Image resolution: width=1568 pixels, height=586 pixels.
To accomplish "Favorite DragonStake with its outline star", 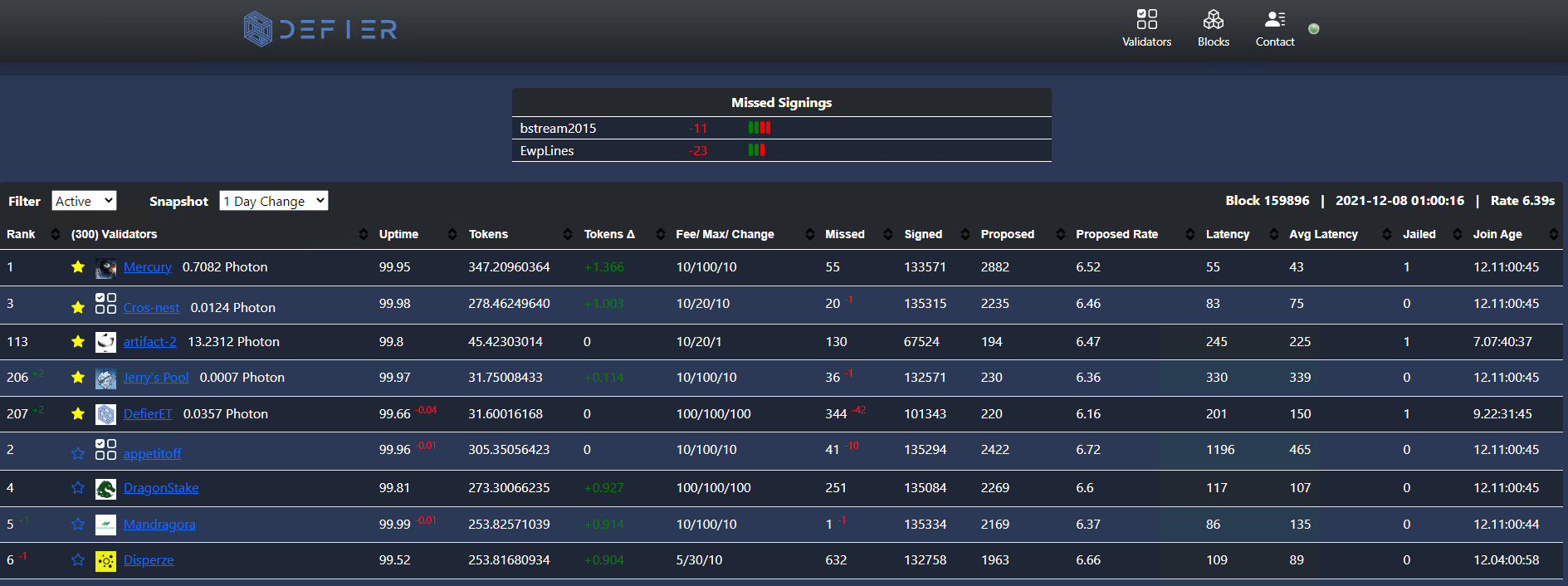I will pos(78,487).
